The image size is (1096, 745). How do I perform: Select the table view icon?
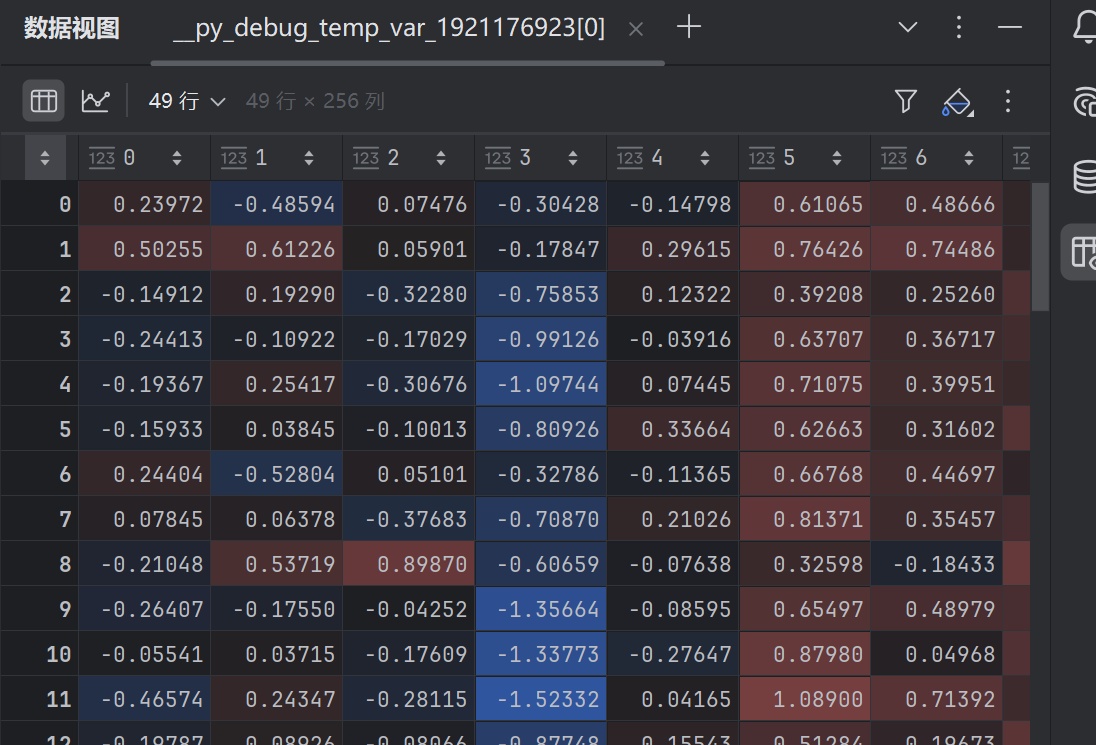click(43, 101)
